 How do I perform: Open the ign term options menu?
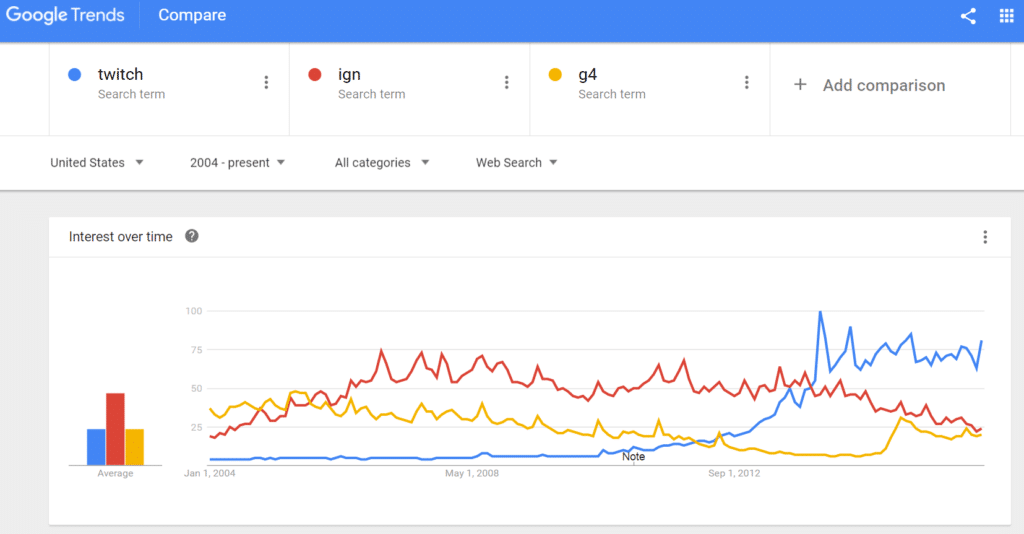pos(506,82)
